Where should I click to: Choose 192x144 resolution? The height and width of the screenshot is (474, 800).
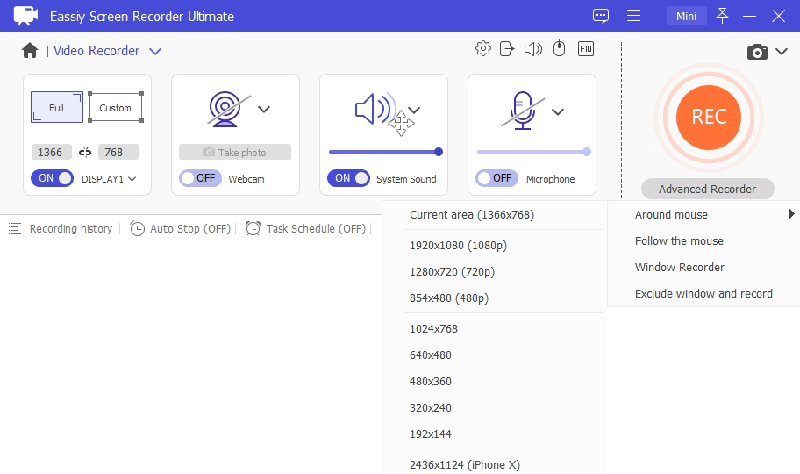pos(431,434)
